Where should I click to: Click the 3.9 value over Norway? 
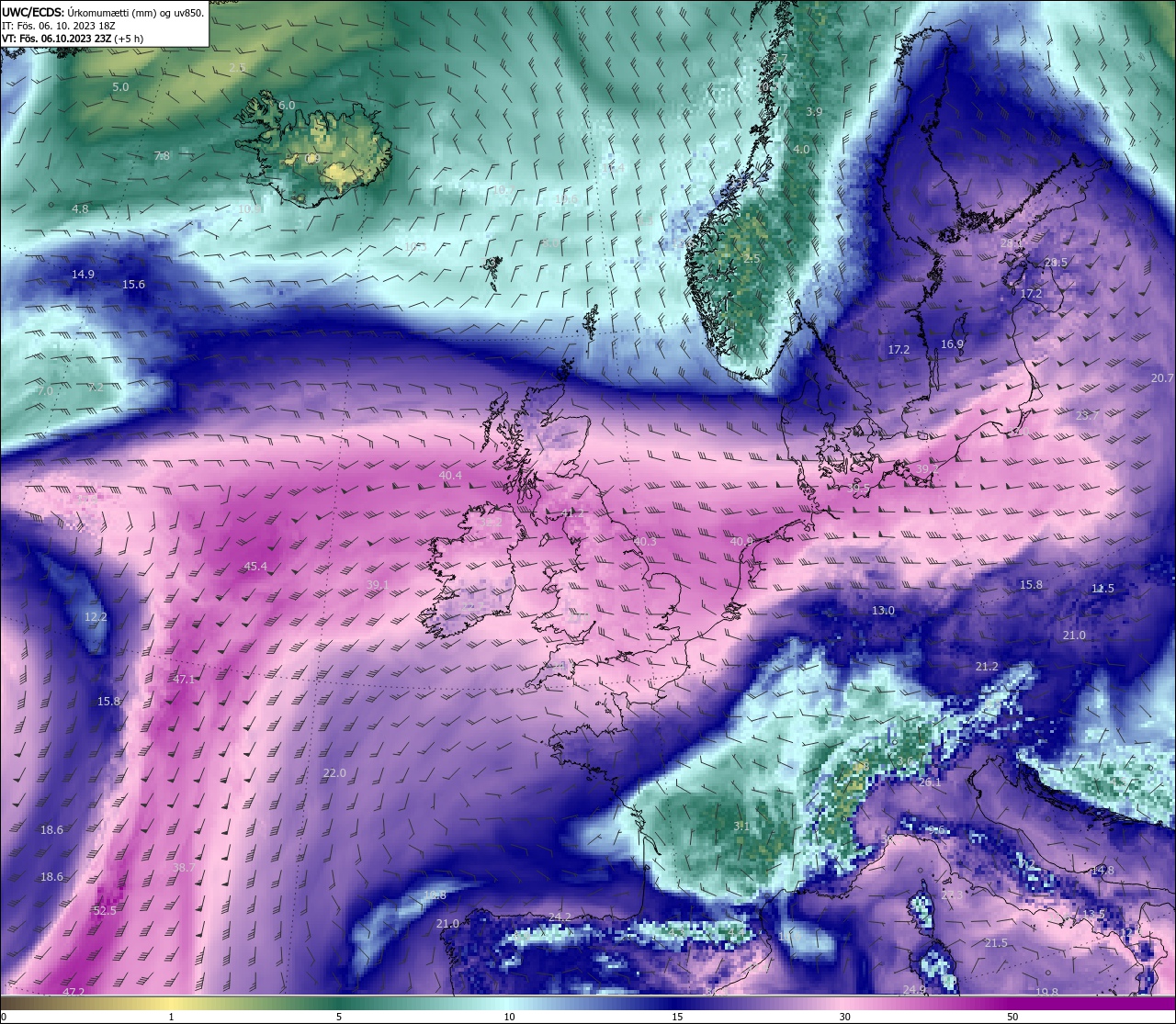(814, 112)
